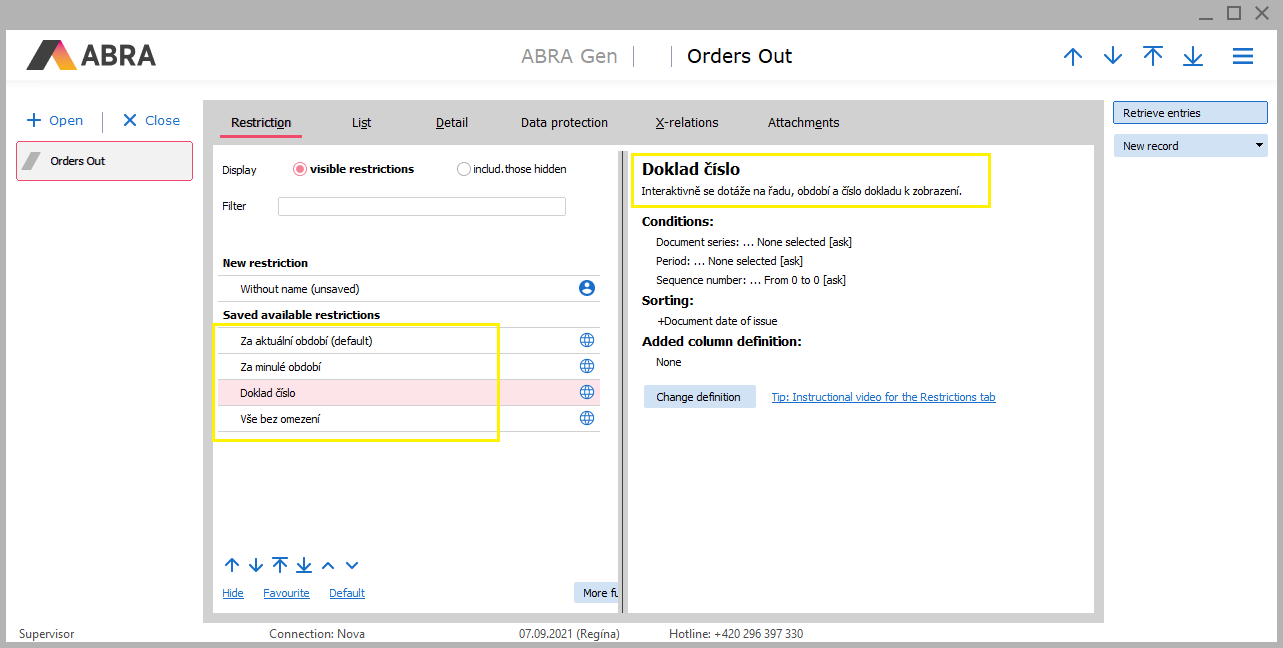The height and width of the screenshot is (648, 1283).
Task: Click Orders Out title in header
Action: [x=739, y=56]
